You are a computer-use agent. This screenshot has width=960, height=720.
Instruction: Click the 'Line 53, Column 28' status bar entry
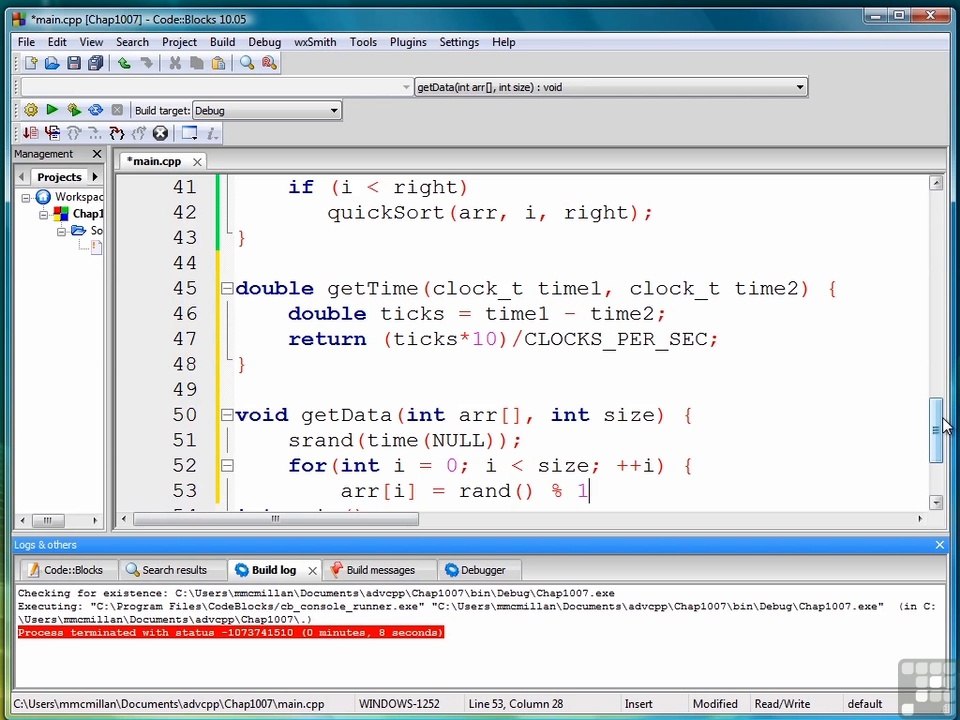click(x=516, y=704)
